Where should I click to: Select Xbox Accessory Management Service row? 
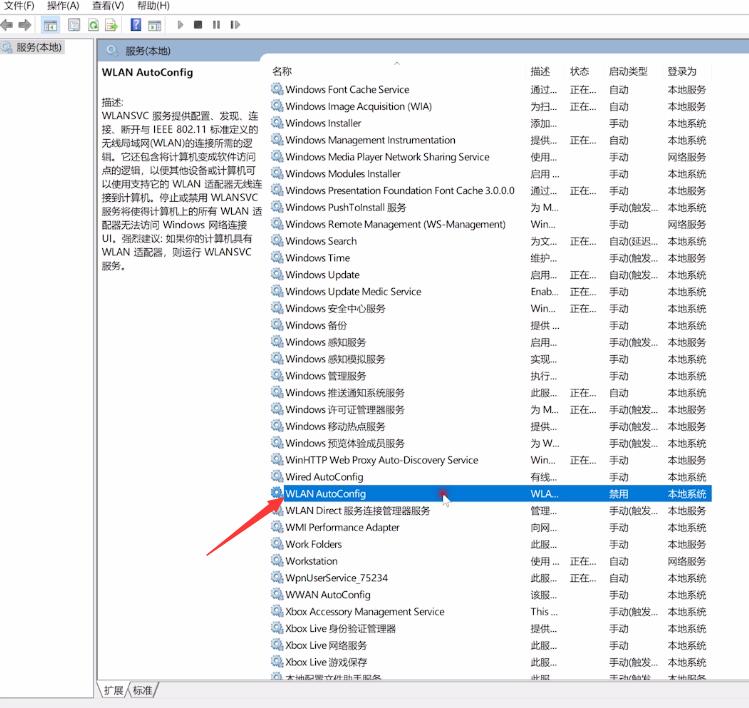click(491, 611)
